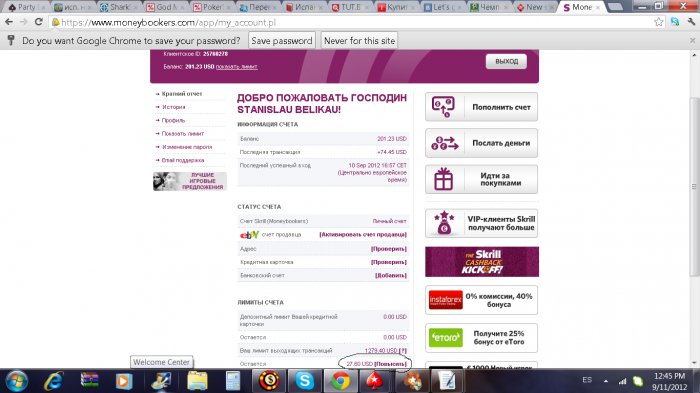Viewport: 700px width, 393px height.
Task: Switch to the Shark browser tab
Action: tap(120, 7)
